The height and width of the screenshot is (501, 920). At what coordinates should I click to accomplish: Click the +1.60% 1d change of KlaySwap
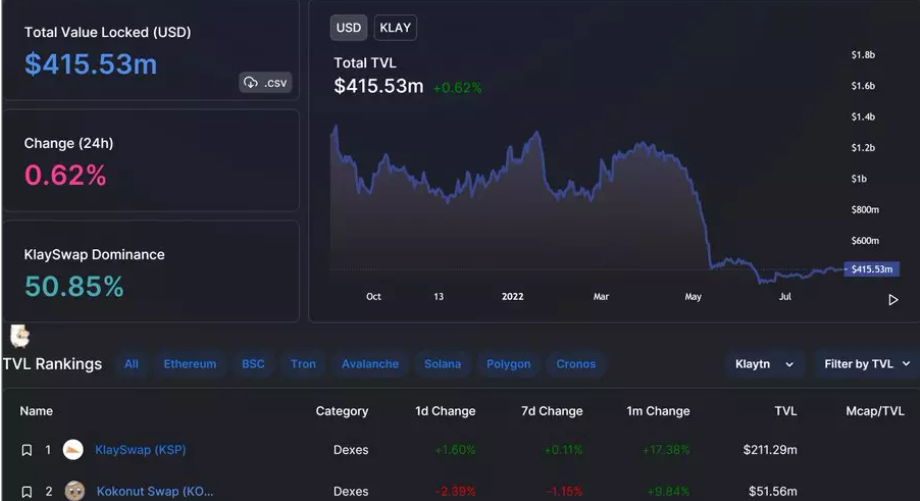(x=455, y=450)
